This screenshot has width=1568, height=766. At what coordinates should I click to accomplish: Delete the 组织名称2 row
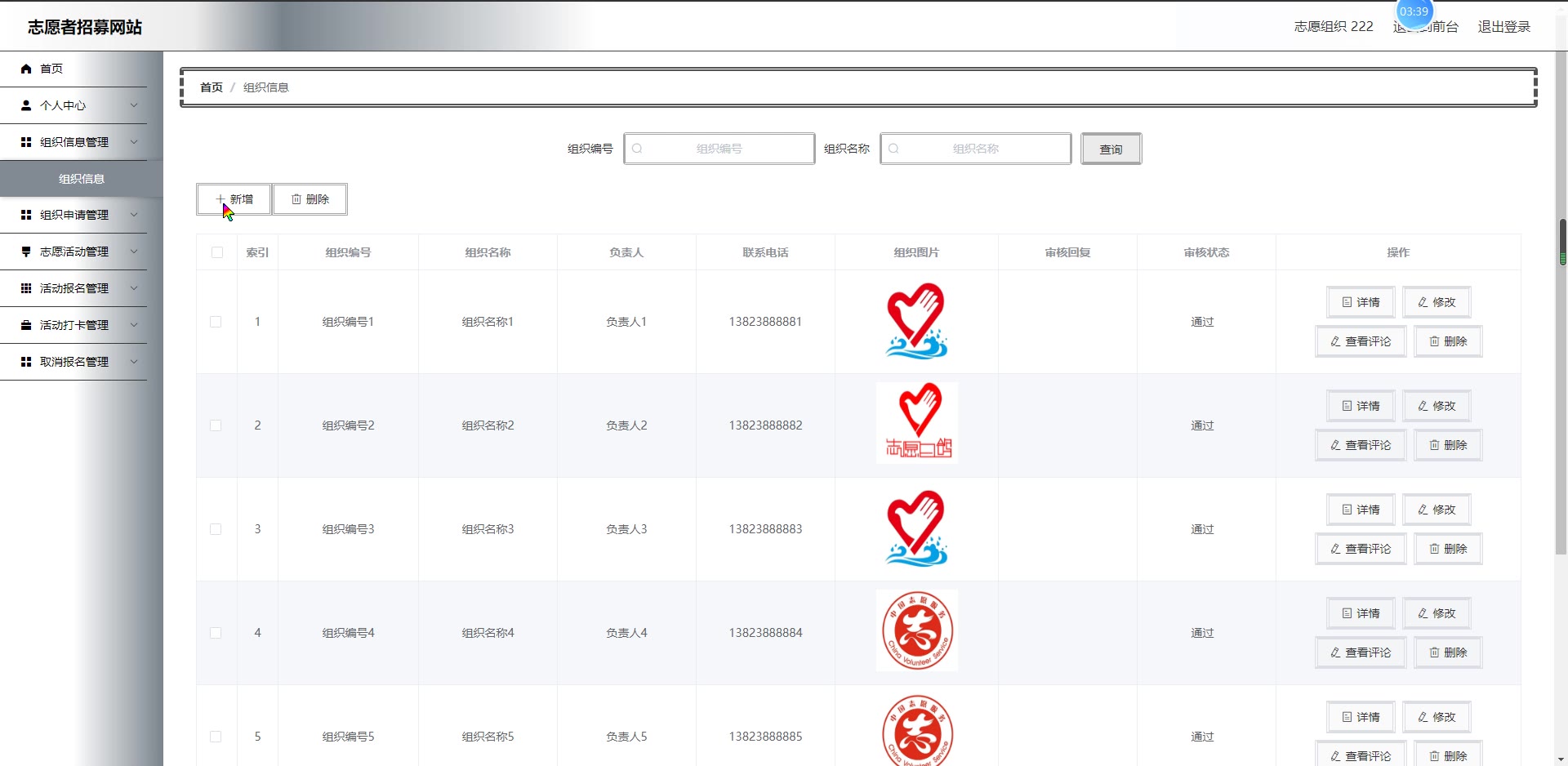(1448, 445)
